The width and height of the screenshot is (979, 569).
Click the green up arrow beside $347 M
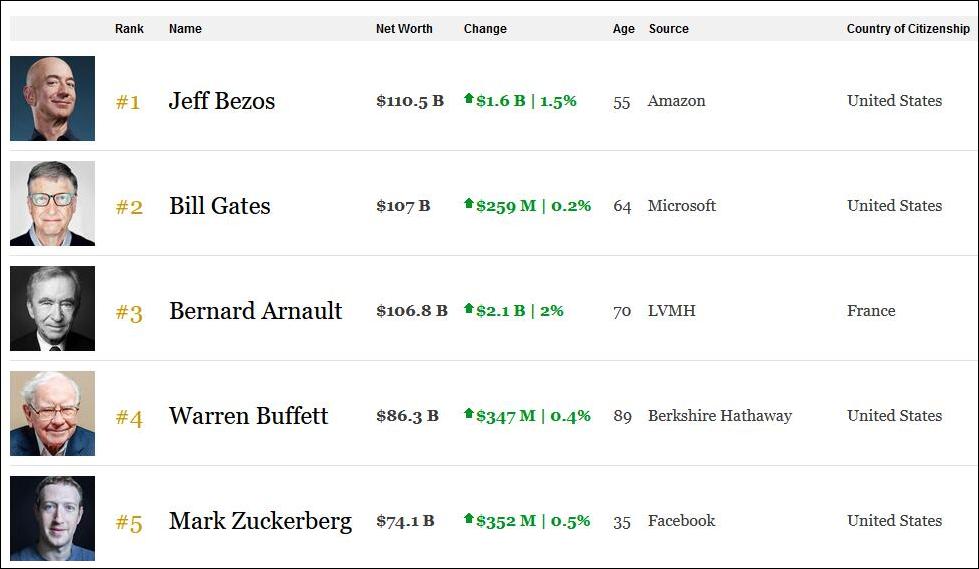tap(468, 414)
